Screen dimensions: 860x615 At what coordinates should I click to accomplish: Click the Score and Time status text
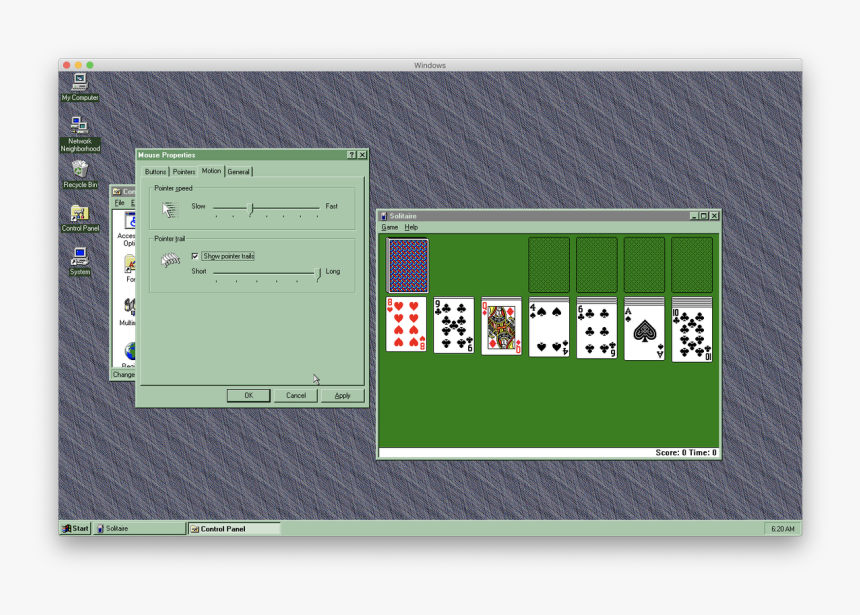(686, 453)
